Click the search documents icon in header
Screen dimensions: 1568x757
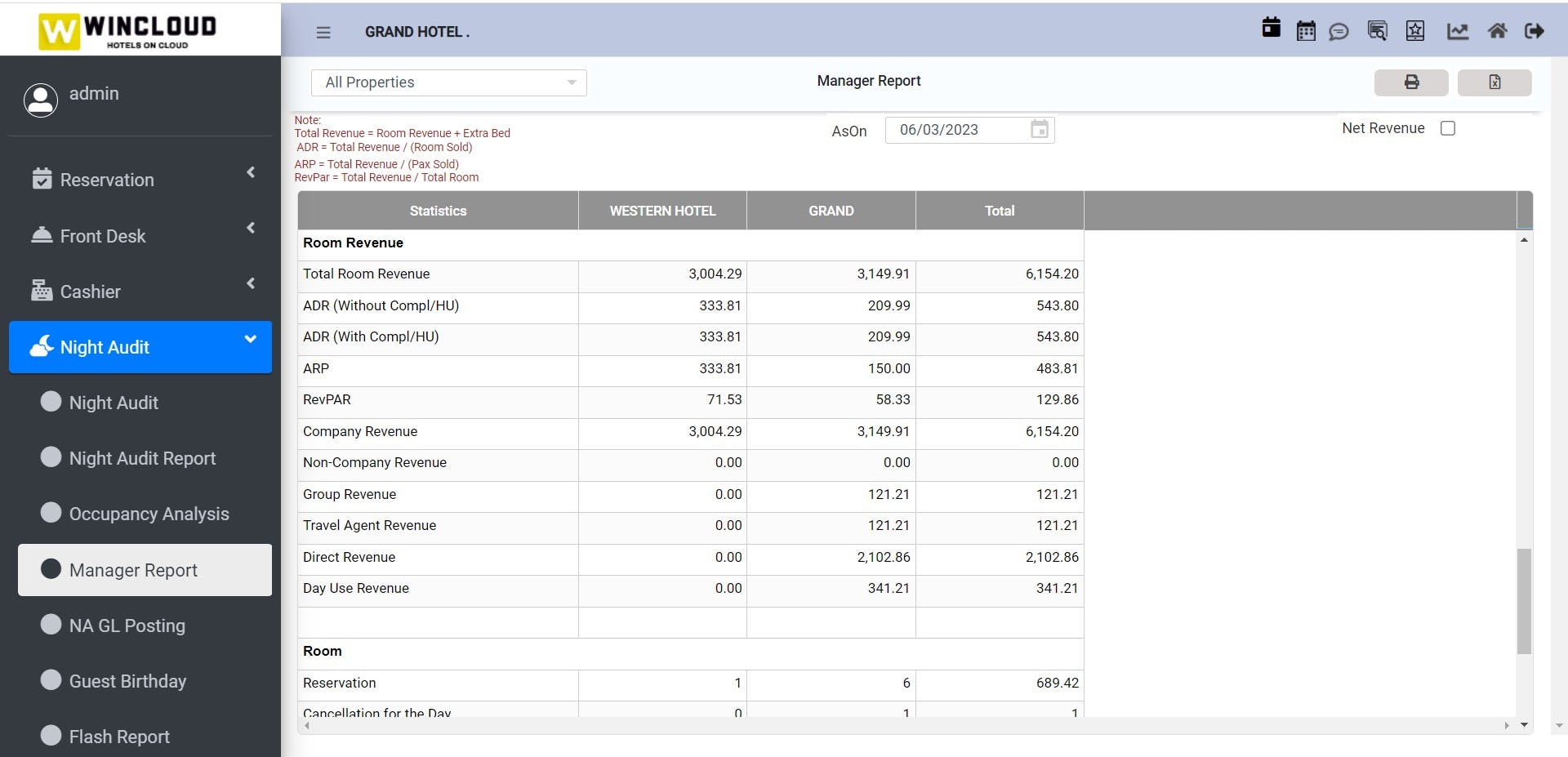(x=1377, y=31)
